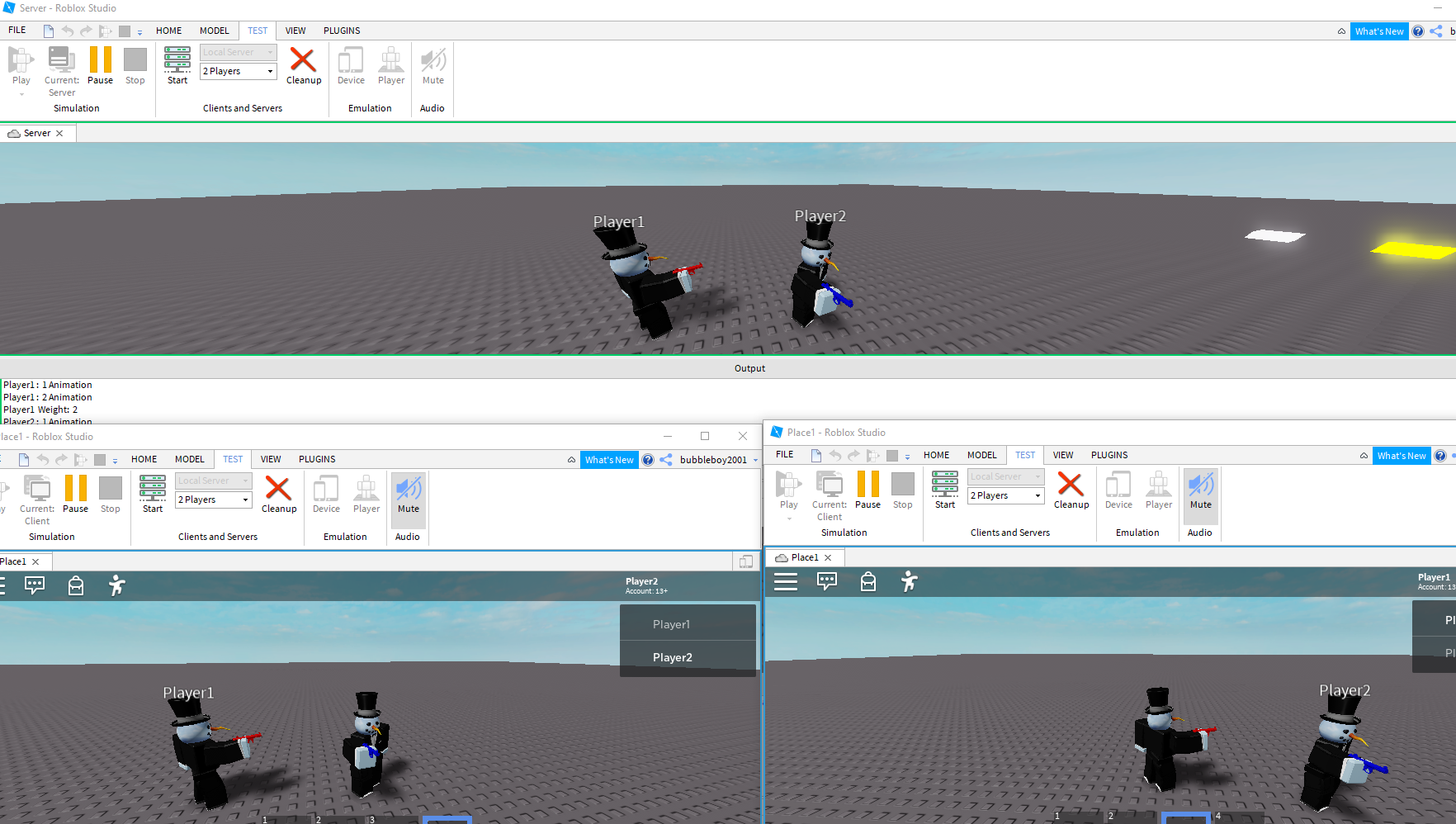Collapse the ribbon in the Server window
The height and width of the screenshot is (824, 1456).
pos(1341,31)
